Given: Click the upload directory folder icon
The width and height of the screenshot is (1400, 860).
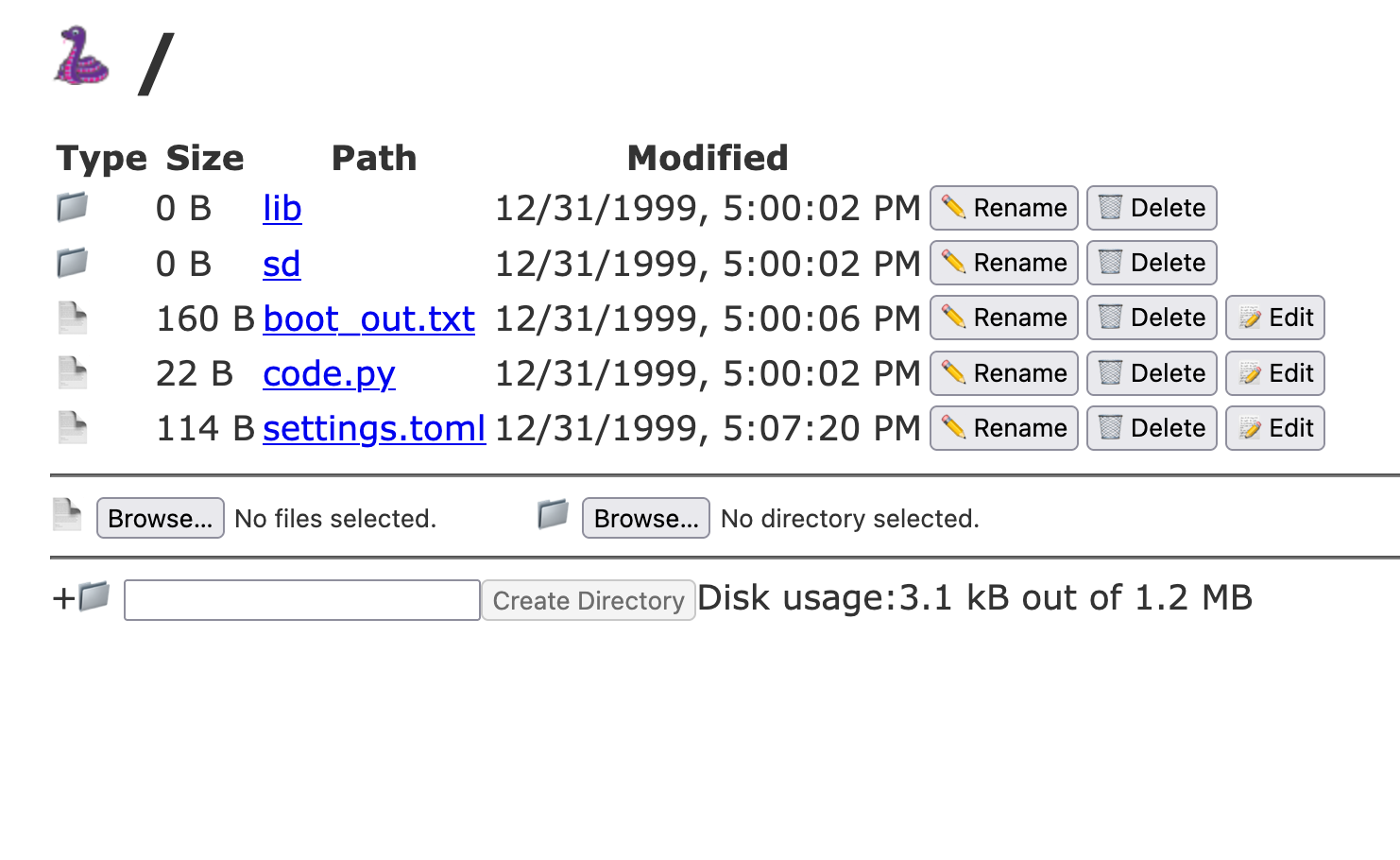Looking at the screenshot, I should tap(553, 515).
